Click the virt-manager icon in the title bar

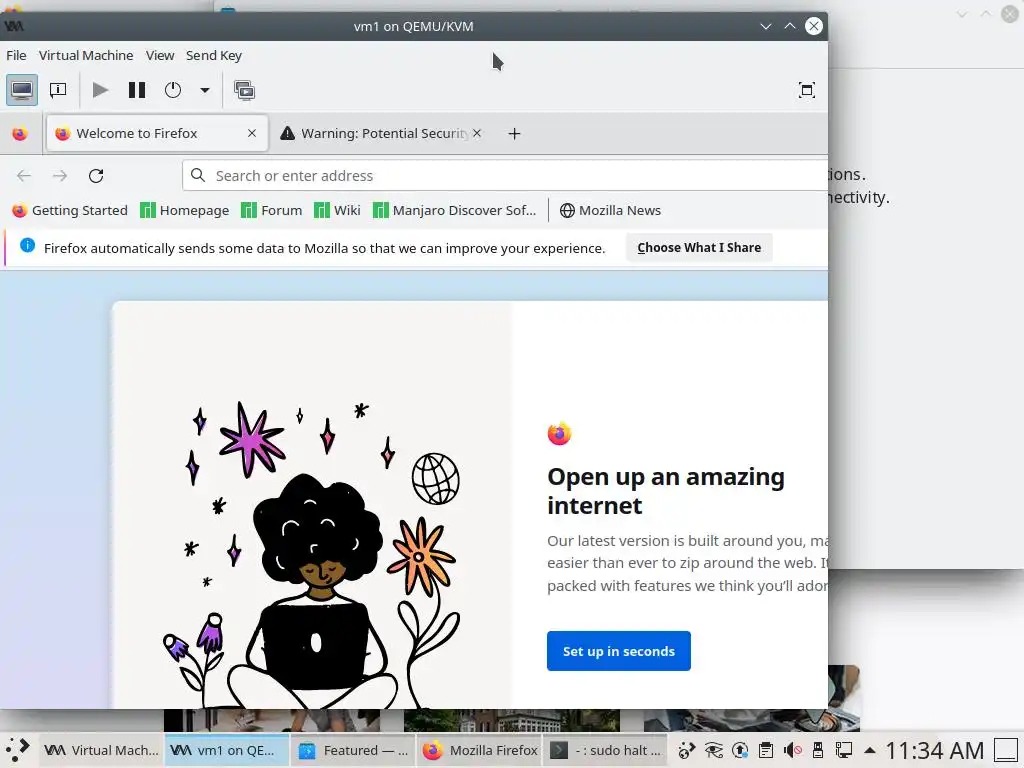click(14, 26)
